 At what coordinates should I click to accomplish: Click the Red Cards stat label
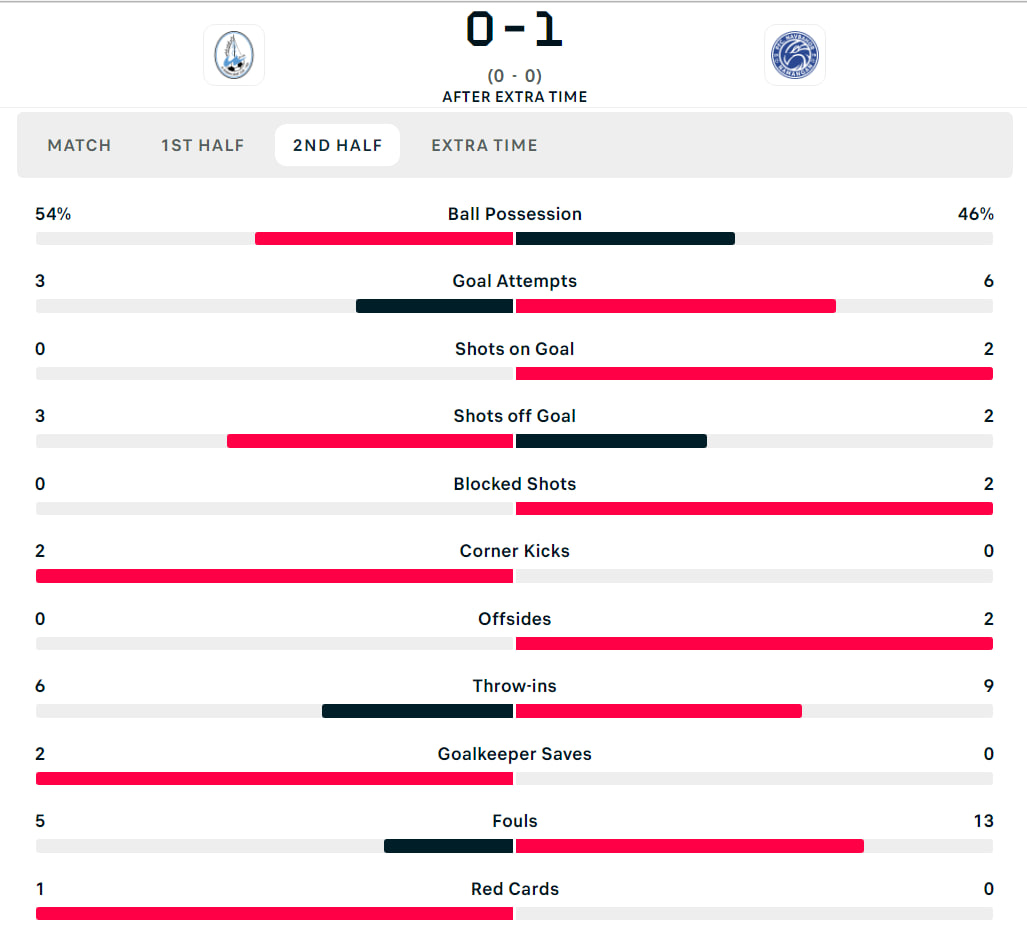[x=514, y=889]
